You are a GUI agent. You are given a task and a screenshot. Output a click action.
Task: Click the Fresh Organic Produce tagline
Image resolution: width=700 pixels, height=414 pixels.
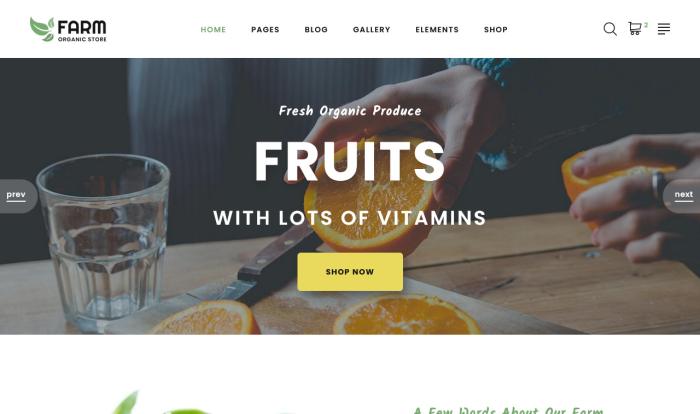350,111
